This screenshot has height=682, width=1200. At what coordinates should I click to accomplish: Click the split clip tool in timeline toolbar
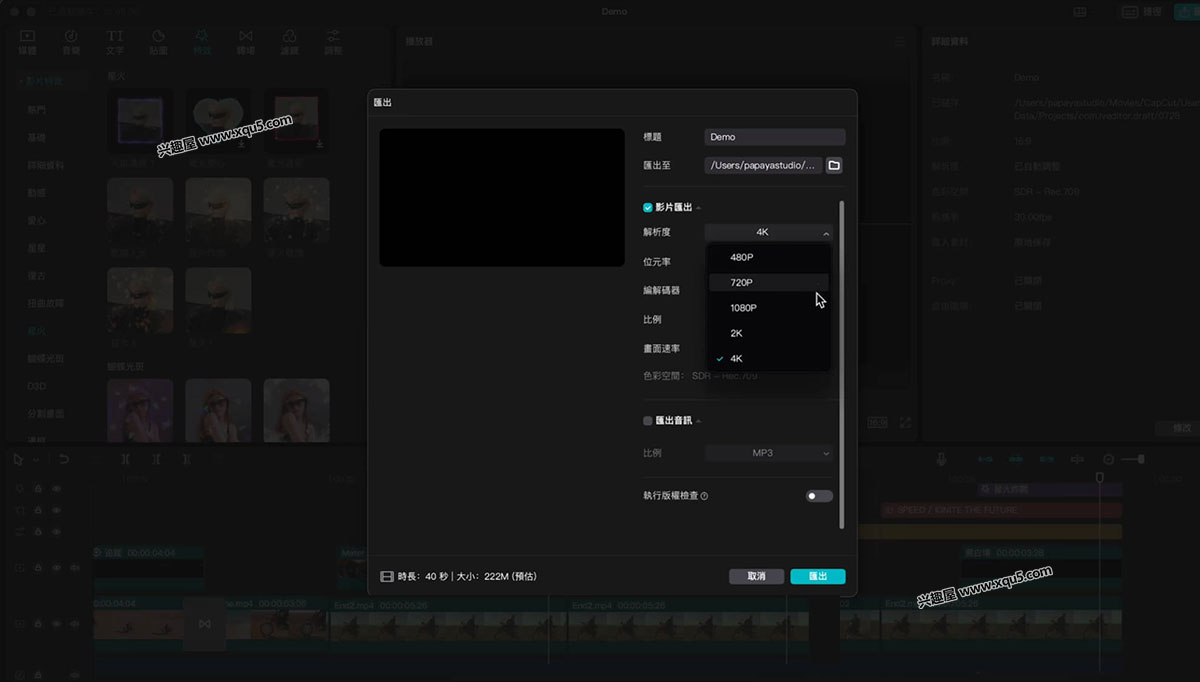126,459
